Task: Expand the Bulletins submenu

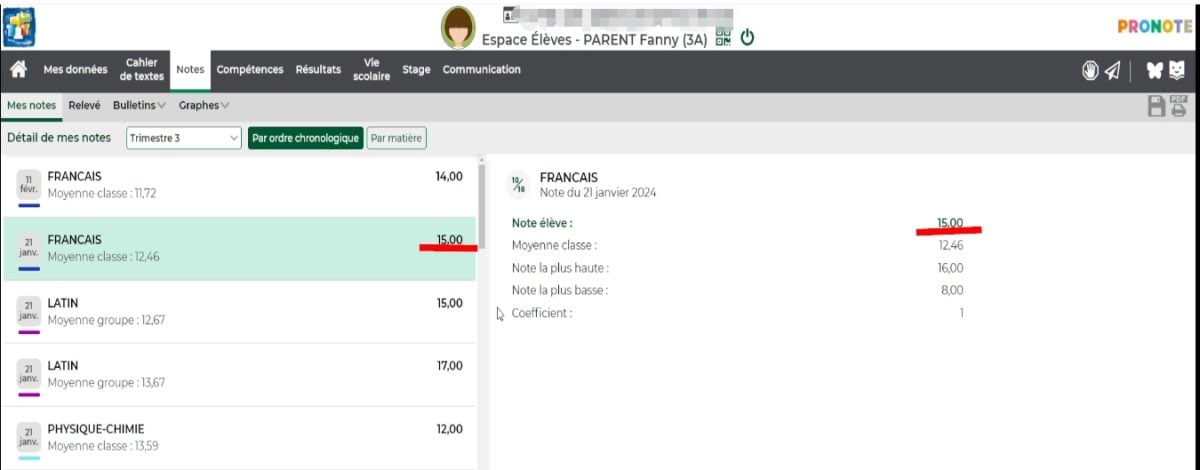Action: [139, 105]
